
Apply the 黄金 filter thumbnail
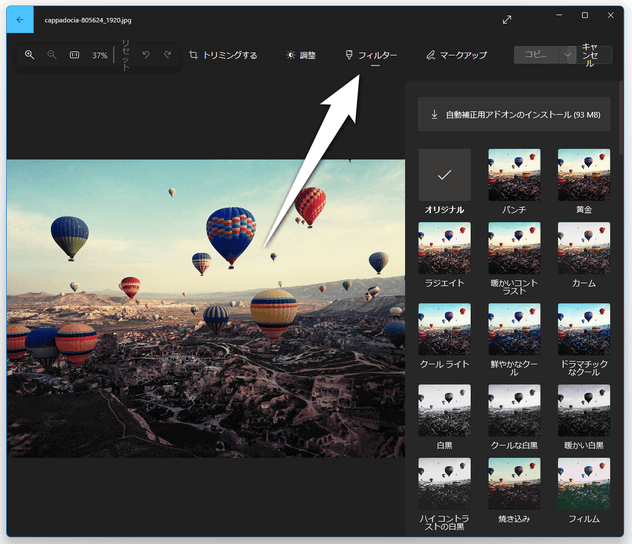(x=584, y=175)
